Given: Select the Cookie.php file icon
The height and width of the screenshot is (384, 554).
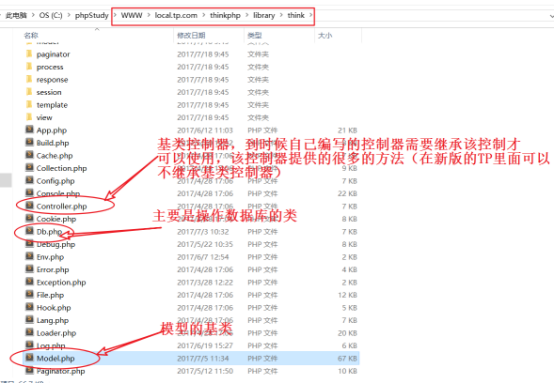Looking at the screenshot, I should [30, 219].
